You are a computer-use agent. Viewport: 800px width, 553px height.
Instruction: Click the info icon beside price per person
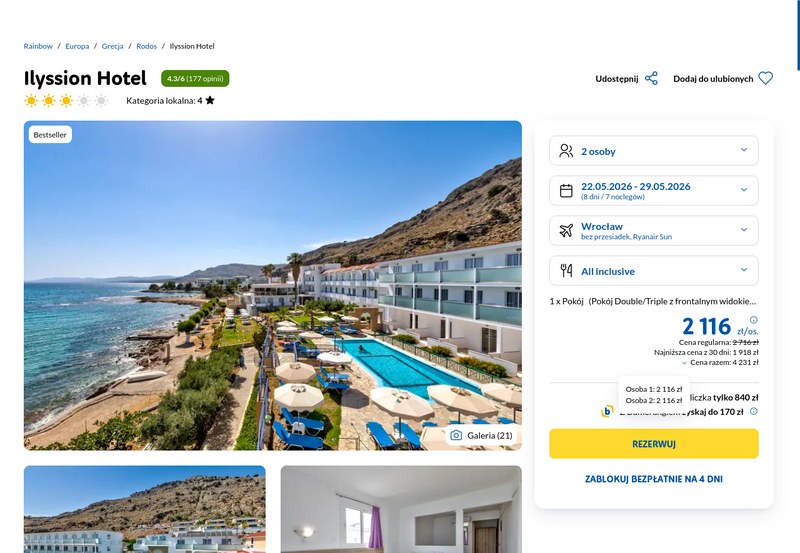(754, 320)
